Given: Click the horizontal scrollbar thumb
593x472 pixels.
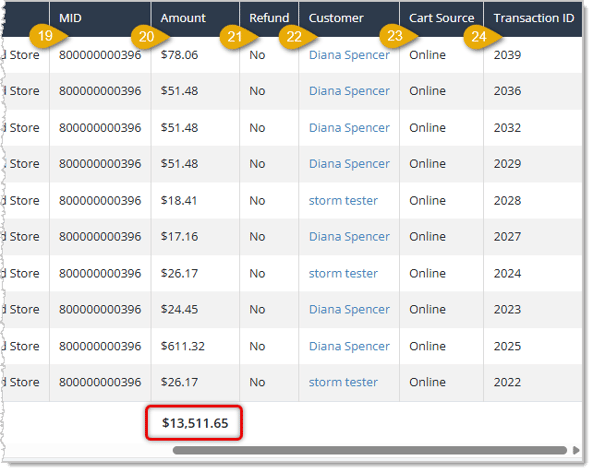Looking at the screenshot, I should click(x=370, y=450).
